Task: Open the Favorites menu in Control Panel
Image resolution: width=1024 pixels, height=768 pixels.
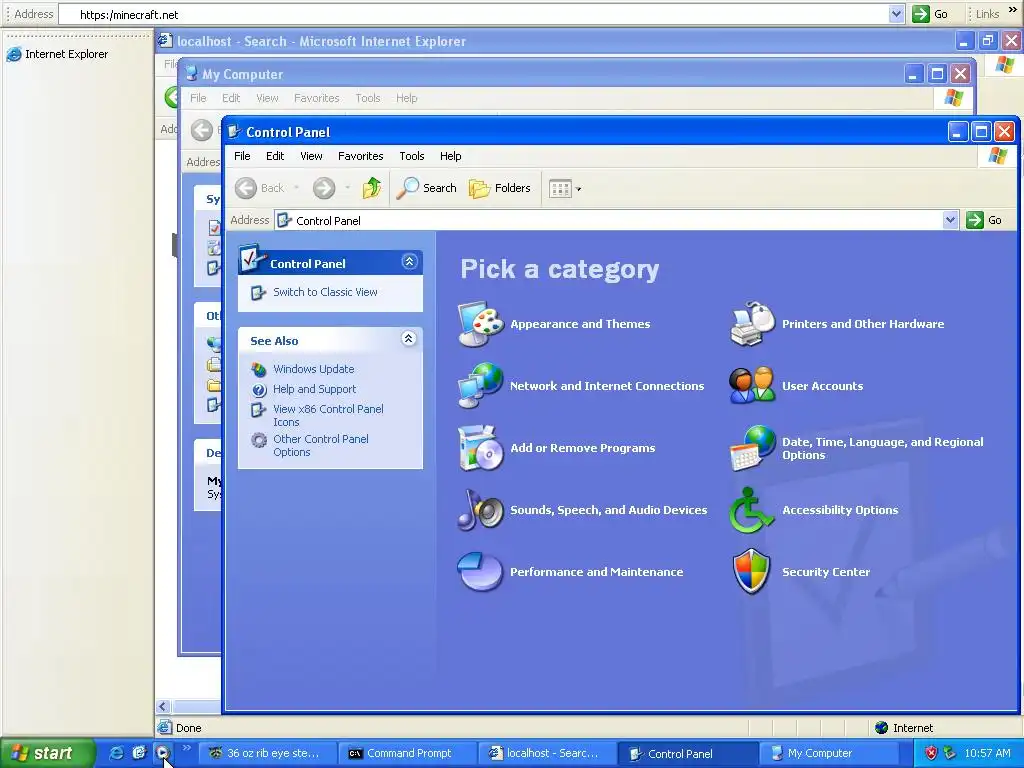Action: (x=360, y=156)
